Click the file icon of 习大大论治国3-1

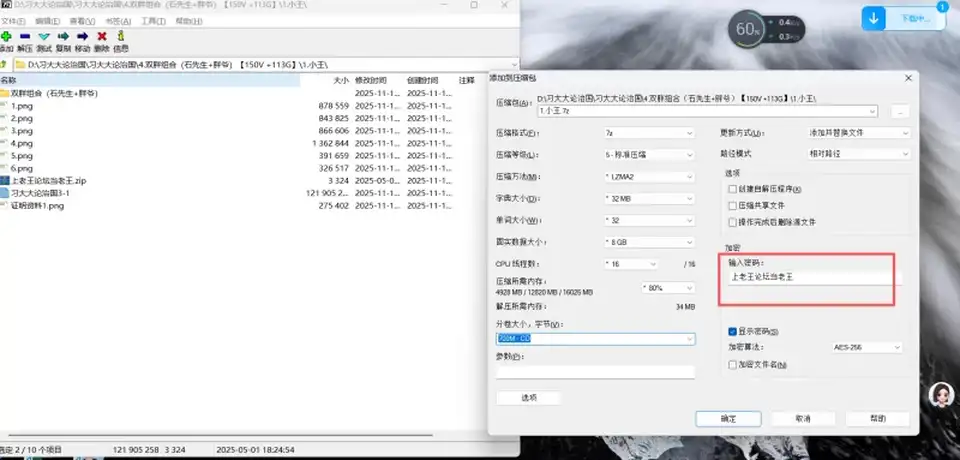(x=4, y=193)
